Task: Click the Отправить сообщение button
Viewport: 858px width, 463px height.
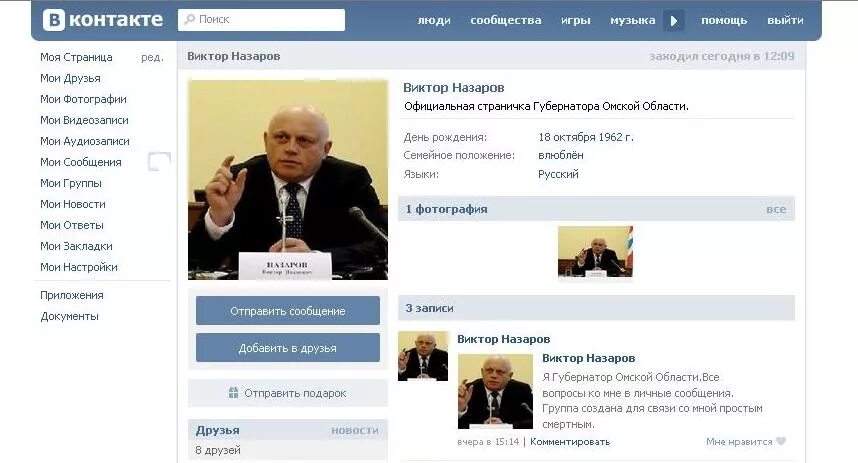Action: [x=288, y=311]
